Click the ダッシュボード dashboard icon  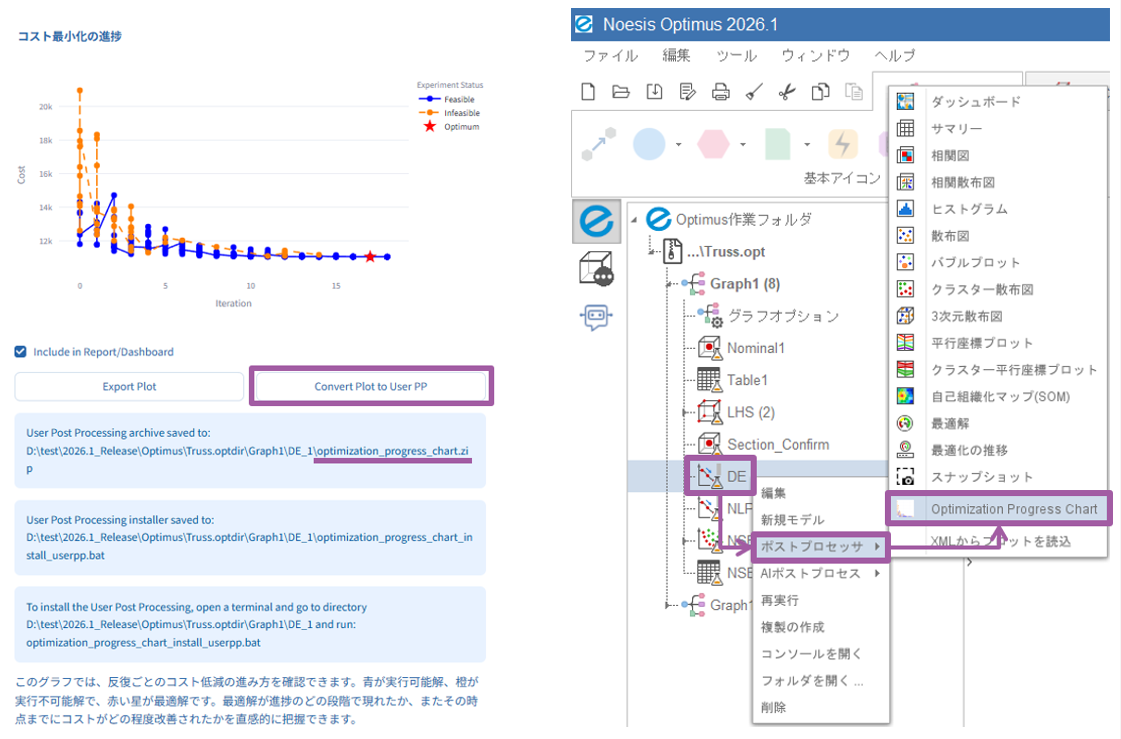[905, 101]
